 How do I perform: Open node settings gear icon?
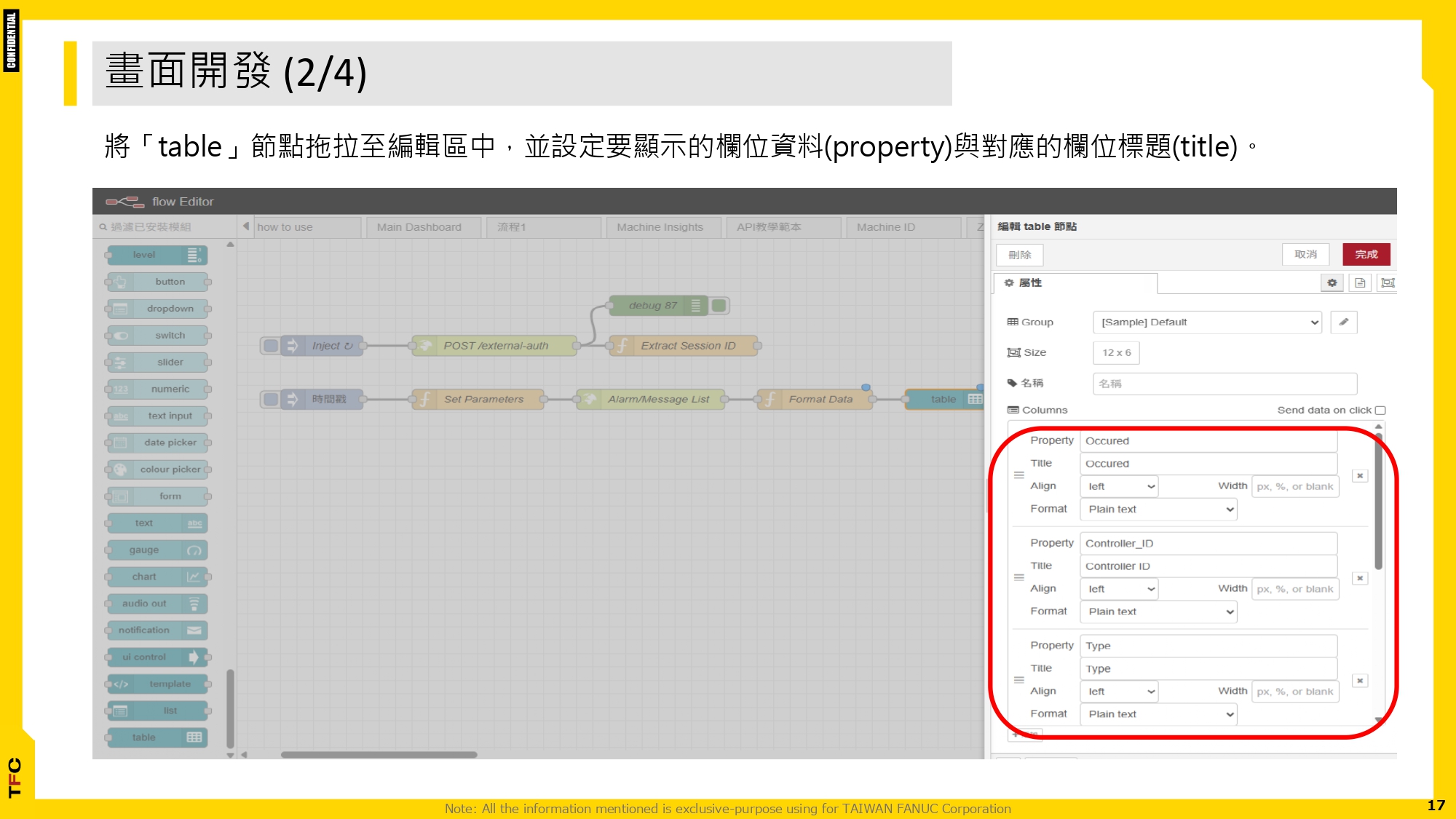(1332, 282)
